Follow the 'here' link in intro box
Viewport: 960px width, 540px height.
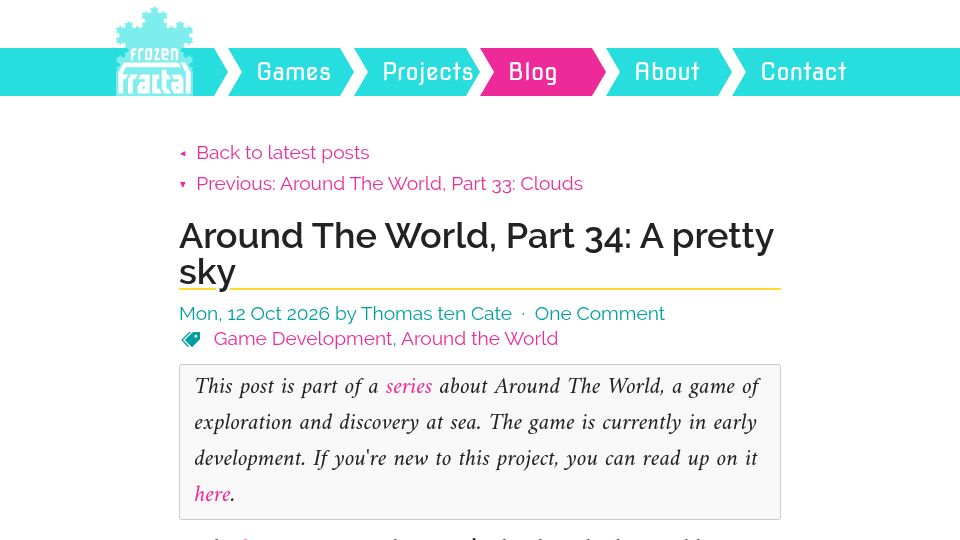[212, 494]
